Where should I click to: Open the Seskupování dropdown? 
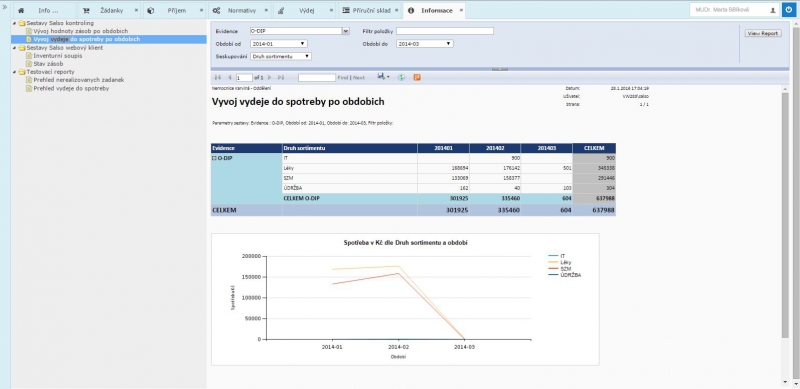pos(281,56)
